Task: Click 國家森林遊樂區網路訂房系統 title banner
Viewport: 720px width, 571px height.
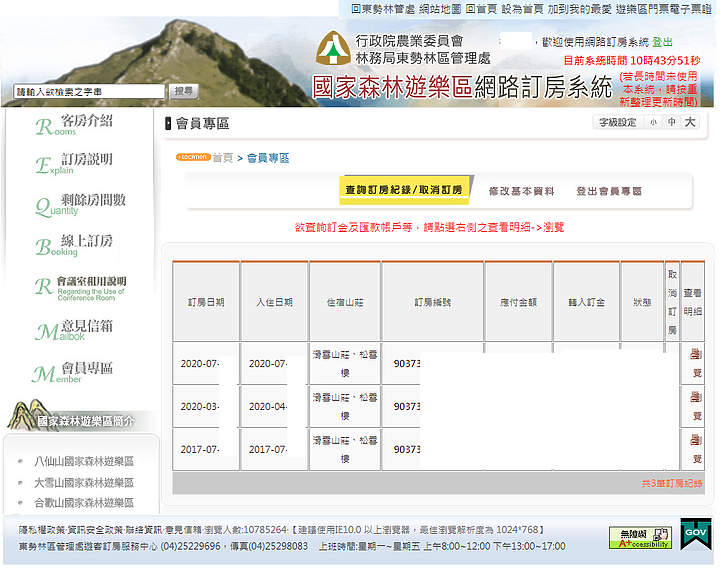Action: 462,87
